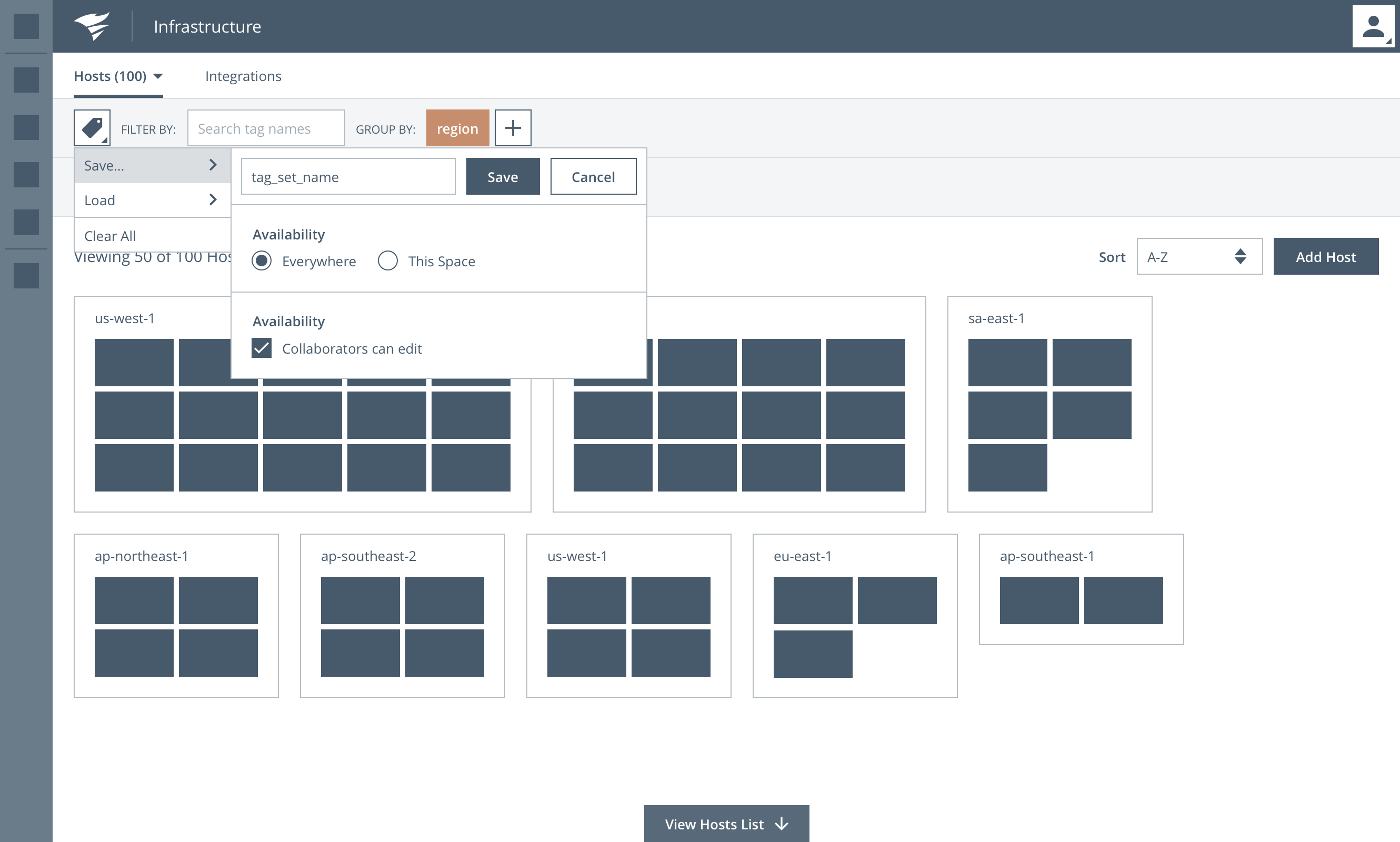This screenshot has width=1400, height=842.
Task: Click the bird logo in header
Action: (x=92, y=26)
